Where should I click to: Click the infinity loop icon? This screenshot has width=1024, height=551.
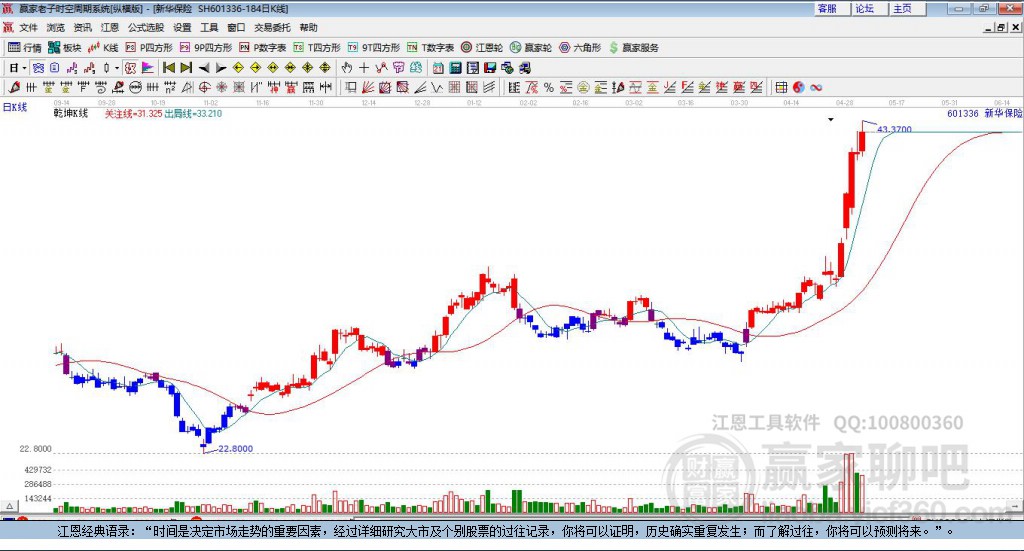(816, 87)
